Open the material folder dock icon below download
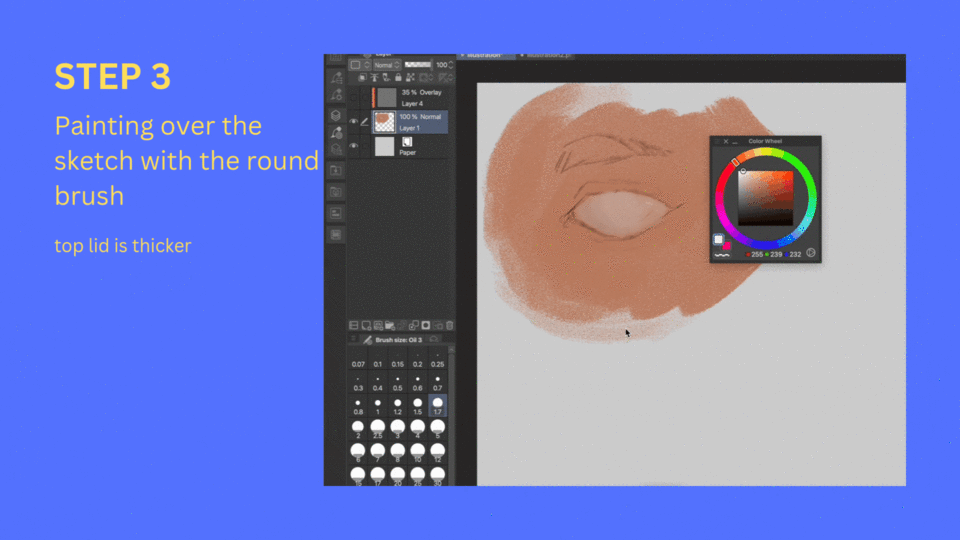The image size is (960, 540). [x=336, y=192]
